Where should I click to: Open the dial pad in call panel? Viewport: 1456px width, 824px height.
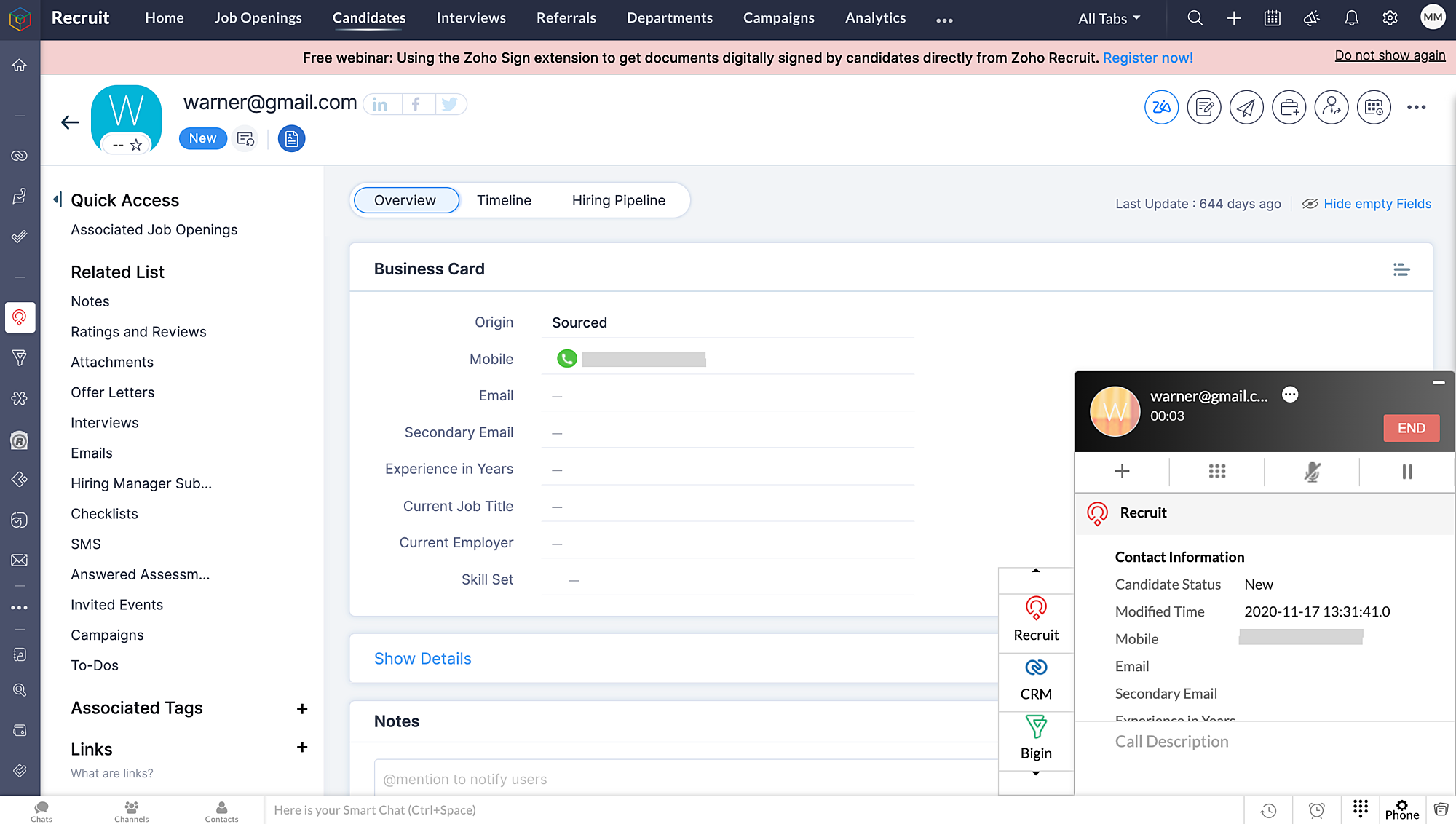click(1217, 472)
